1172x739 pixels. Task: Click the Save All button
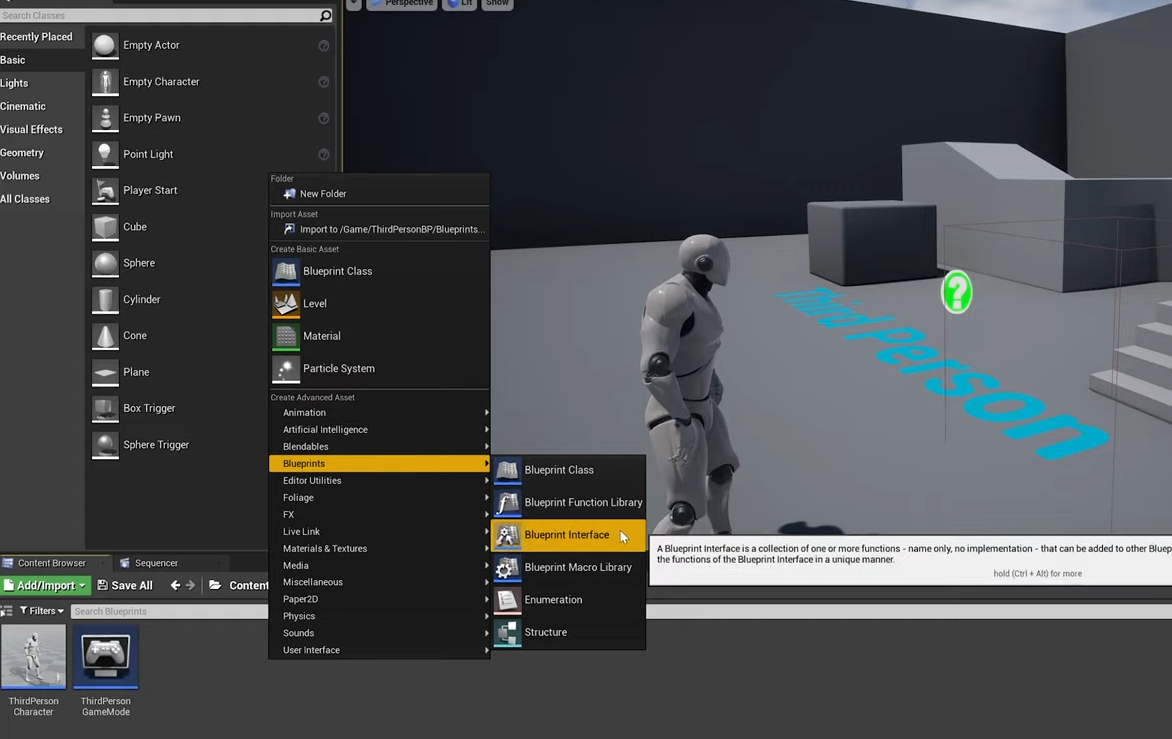coord(125,585)
